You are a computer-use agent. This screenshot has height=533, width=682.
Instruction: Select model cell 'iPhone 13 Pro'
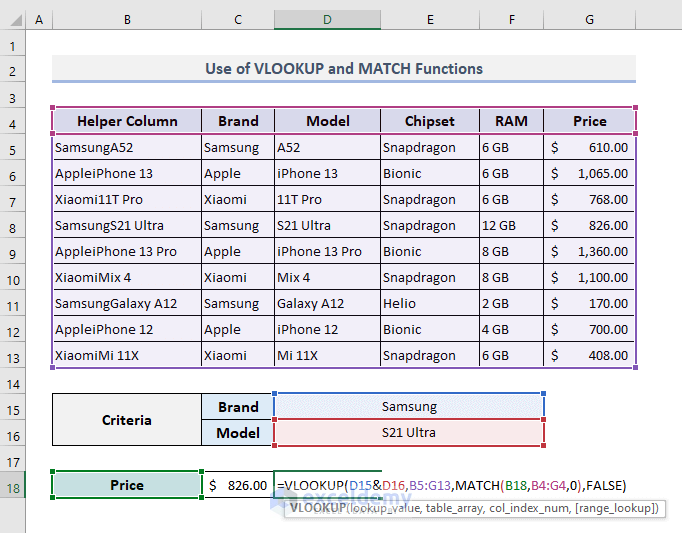click(x=328, y=251)
